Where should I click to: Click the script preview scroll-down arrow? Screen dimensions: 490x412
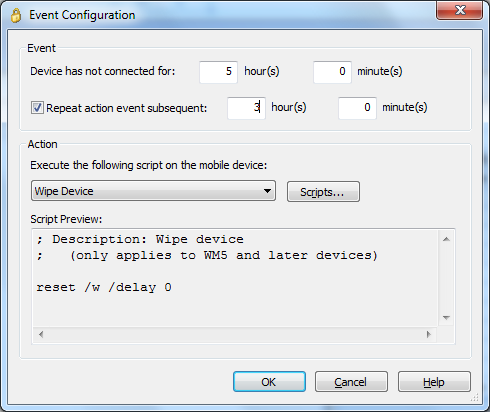tap(446, 318)
